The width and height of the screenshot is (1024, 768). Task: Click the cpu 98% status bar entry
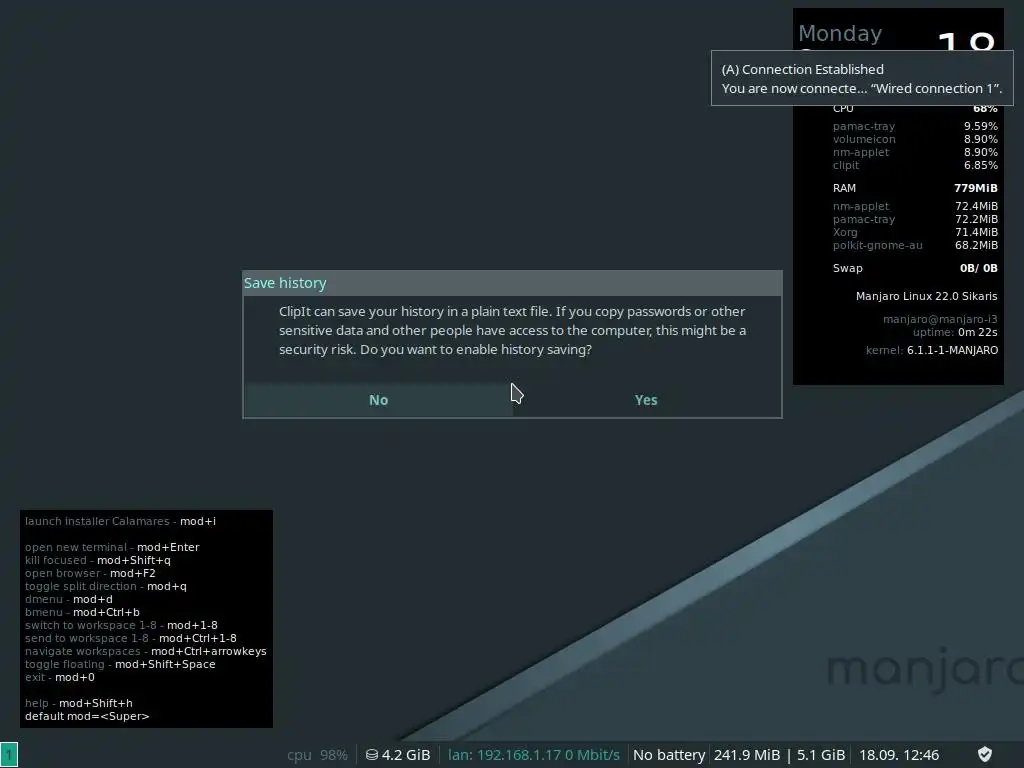tap(317, 755)
